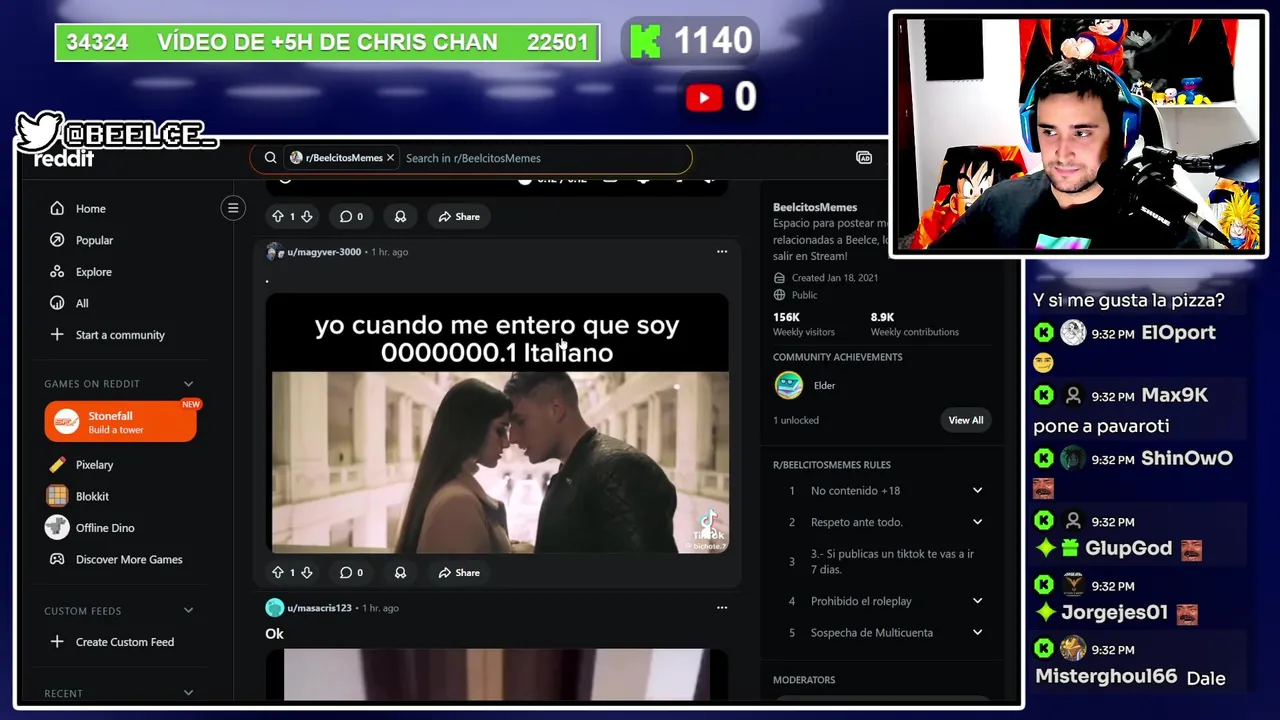Click Max9K username in chat

1174,395
